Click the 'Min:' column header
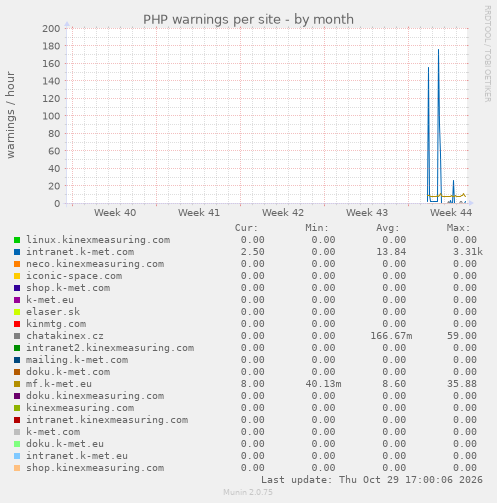The width and height of the screenshot is (497, 503). [317, 228]
